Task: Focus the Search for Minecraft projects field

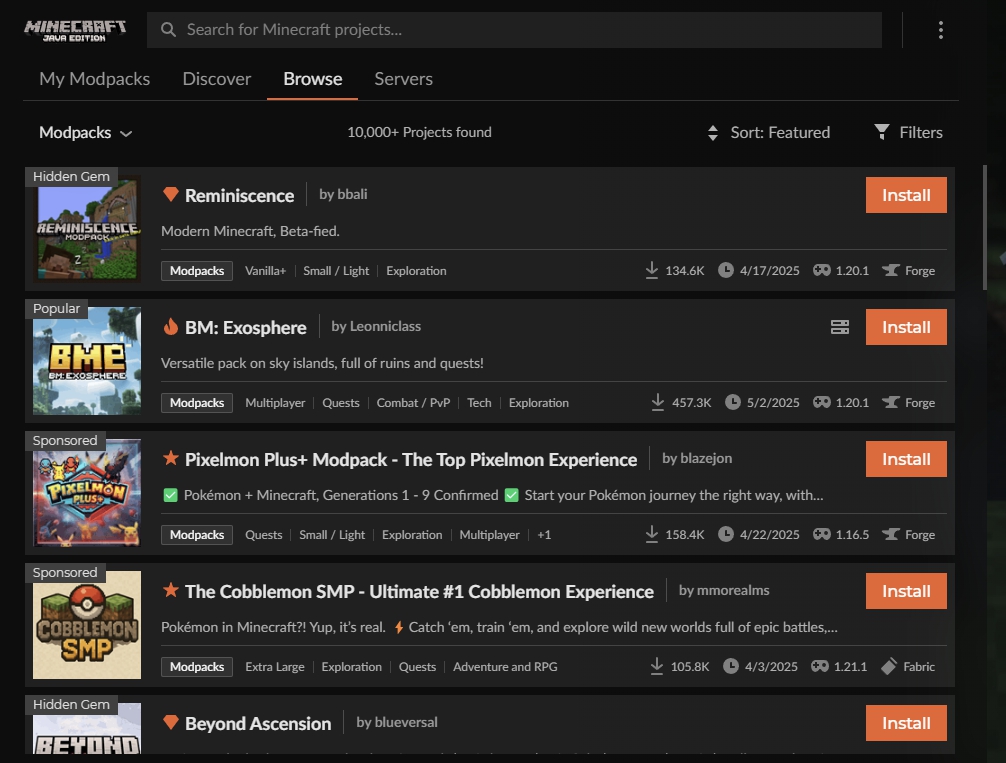Action: (x=514, y=30)
